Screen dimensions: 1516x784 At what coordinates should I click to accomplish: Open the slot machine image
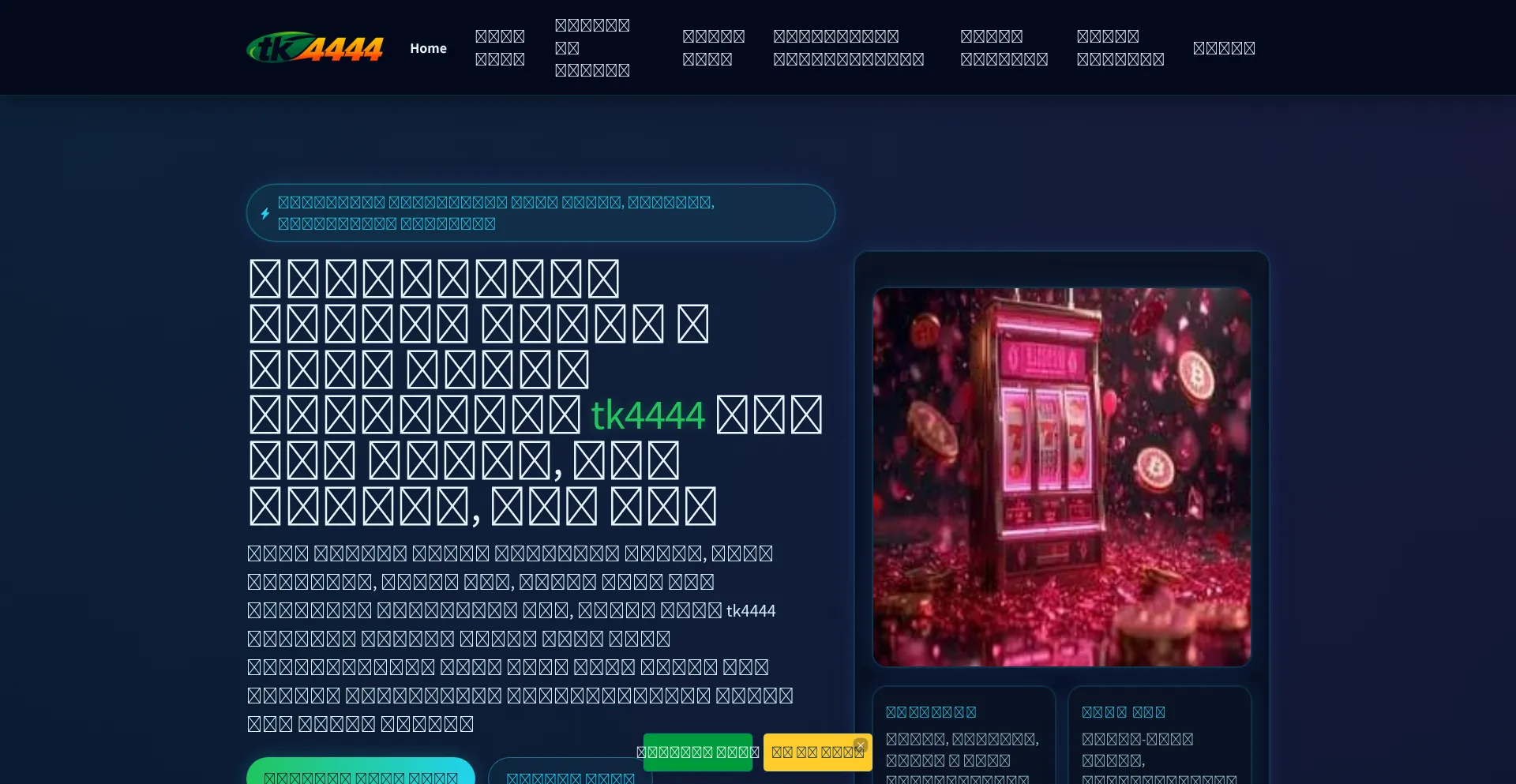coord(1062,477)
